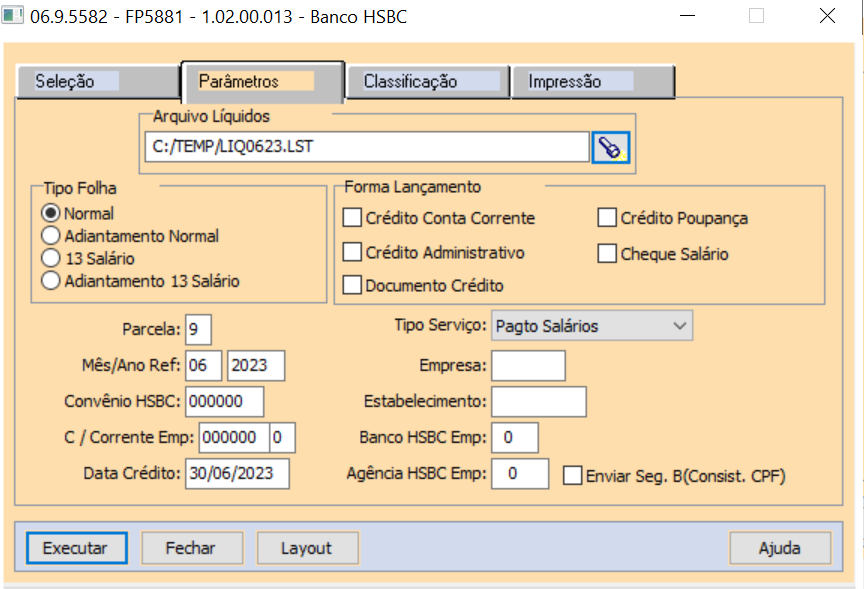Click the Arquivo Líquidos file path field

pos(367,147)
